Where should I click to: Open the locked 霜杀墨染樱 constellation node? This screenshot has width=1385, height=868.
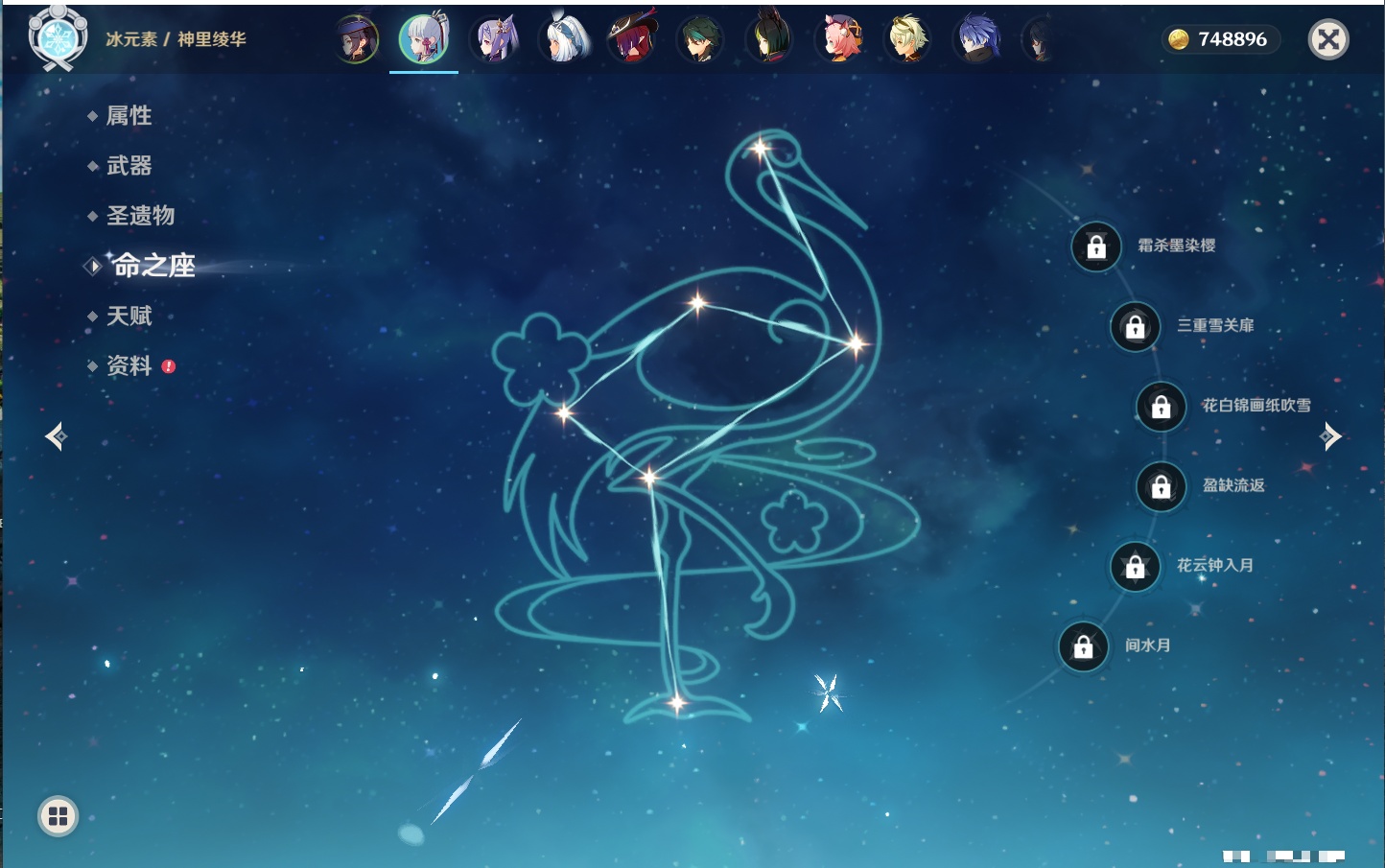(x=1096, y=246)
